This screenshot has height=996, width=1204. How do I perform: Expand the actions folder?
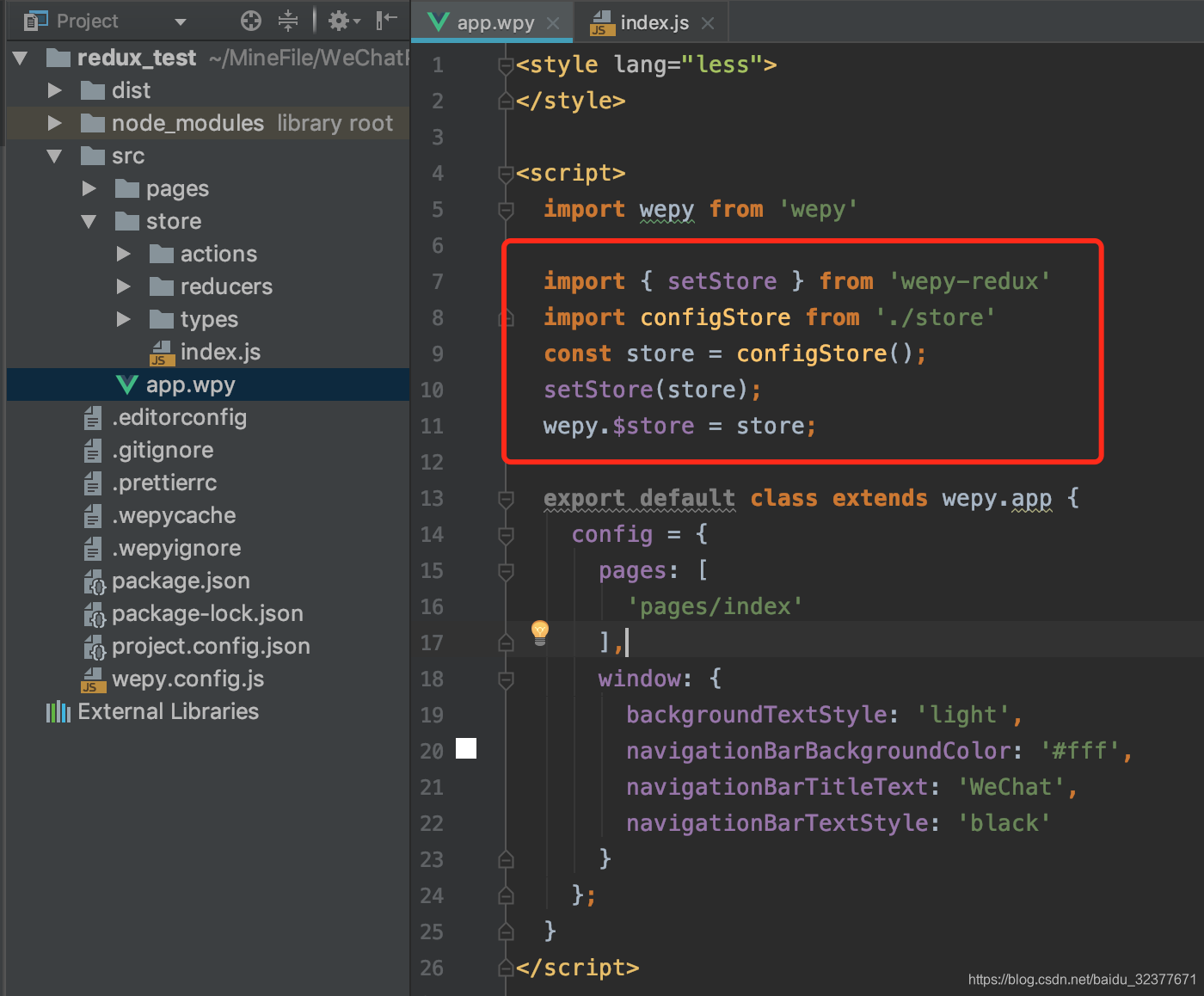coord(124,254)
